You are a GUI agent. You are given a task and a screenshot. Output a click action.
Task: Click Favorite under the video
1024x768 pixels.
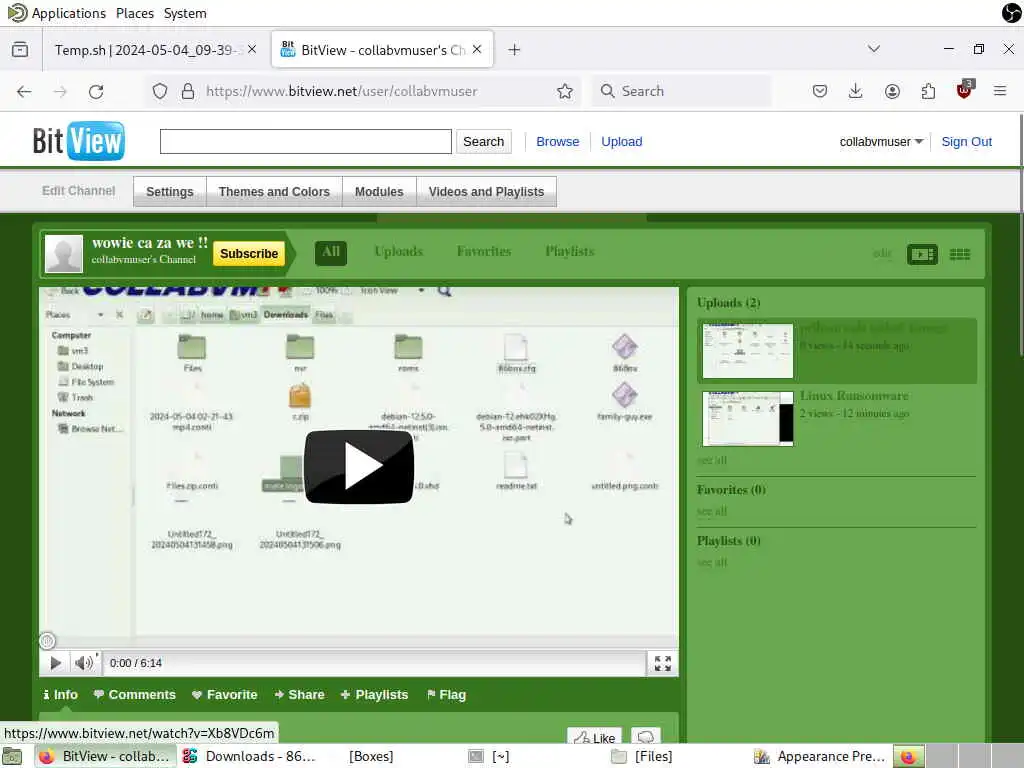pos(225,695)
